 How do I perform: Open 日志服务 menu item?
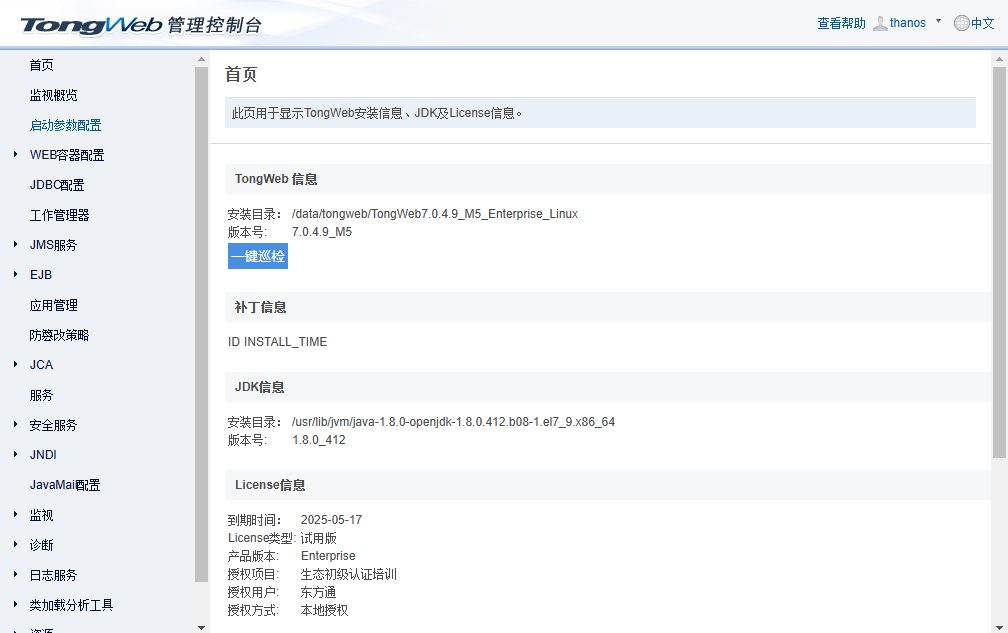coord(53,575)
